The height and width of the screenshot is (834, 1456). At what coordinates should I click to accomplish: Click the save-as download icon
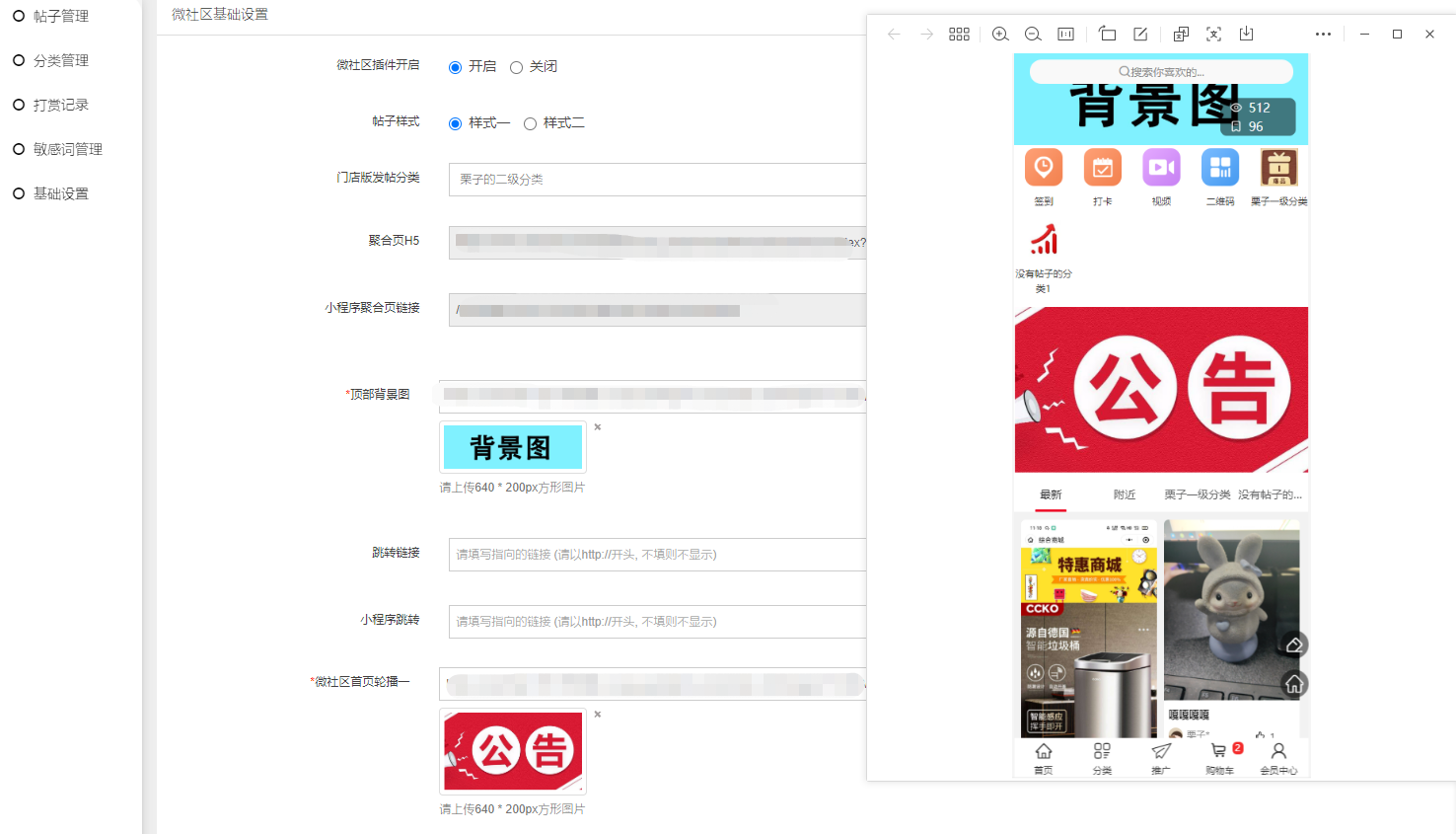(1247, 35)
